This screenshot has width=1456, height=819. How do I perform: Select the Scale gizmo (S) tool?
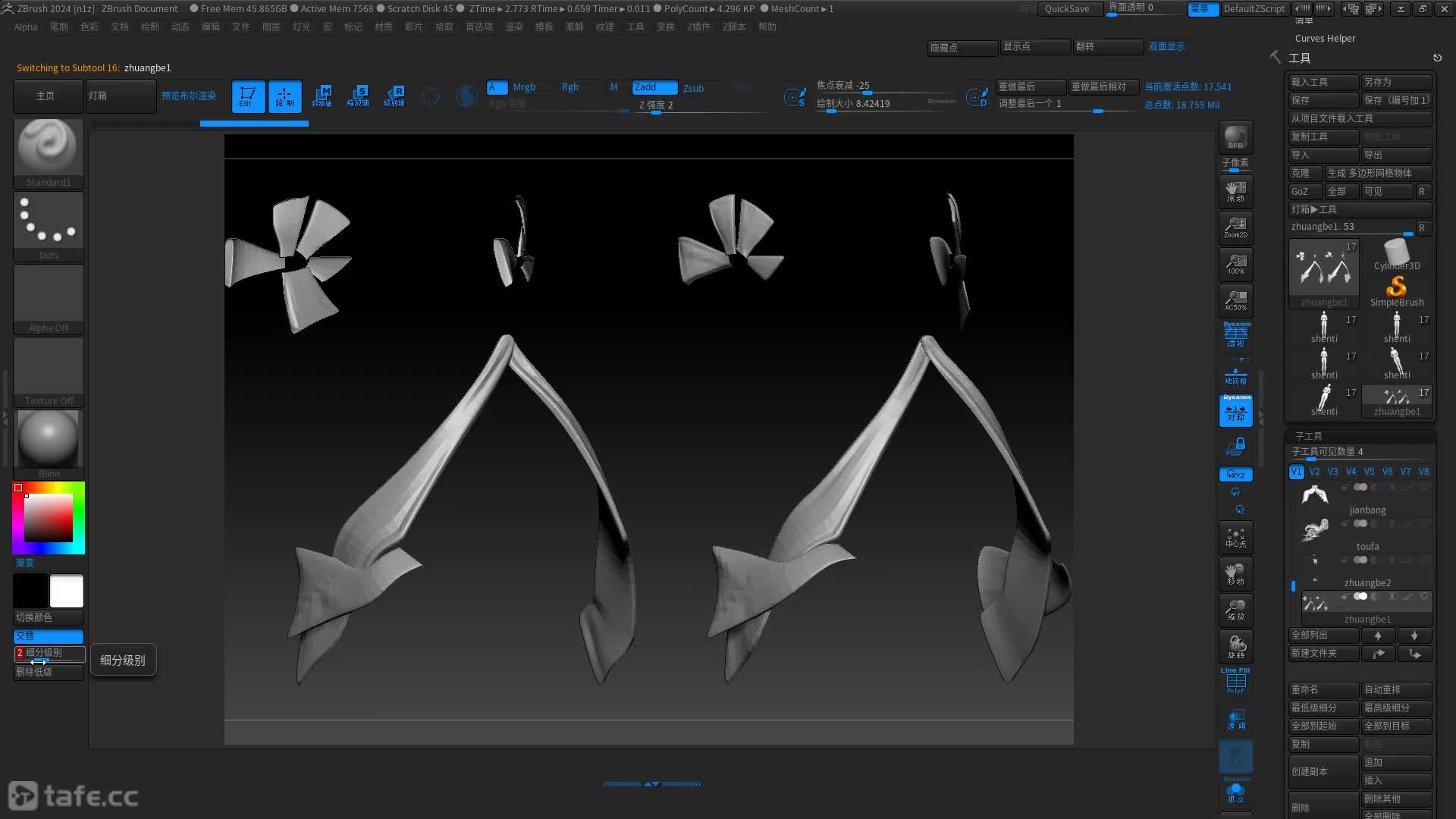pyautogui.click(x=358, y=96)
